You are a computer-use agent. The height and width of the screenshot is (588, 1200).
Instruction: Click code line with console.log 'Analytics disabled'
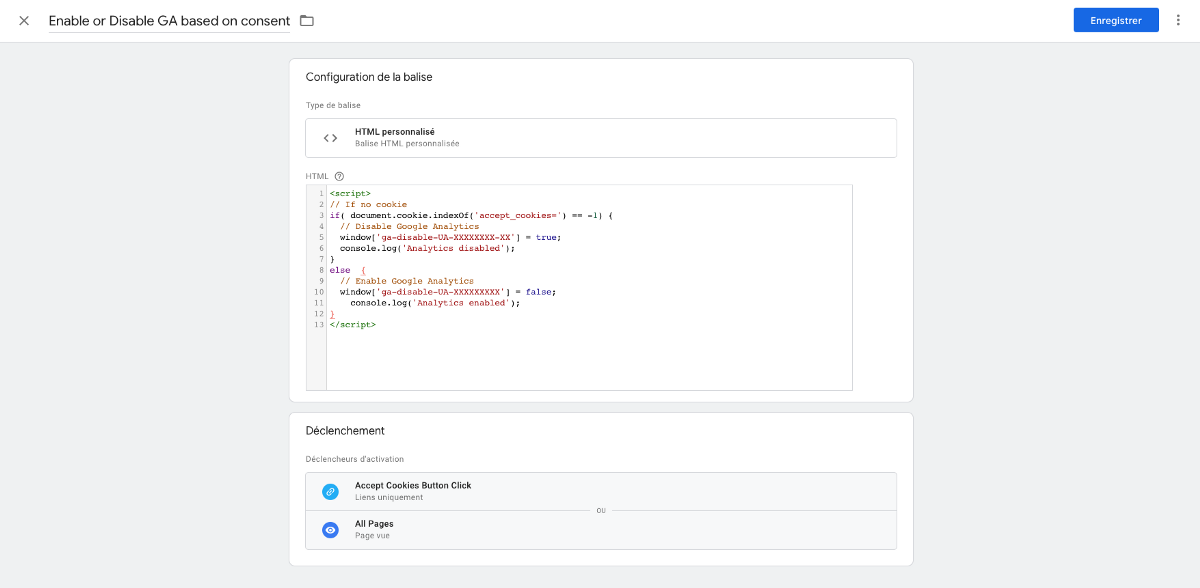tap(427, 248)
